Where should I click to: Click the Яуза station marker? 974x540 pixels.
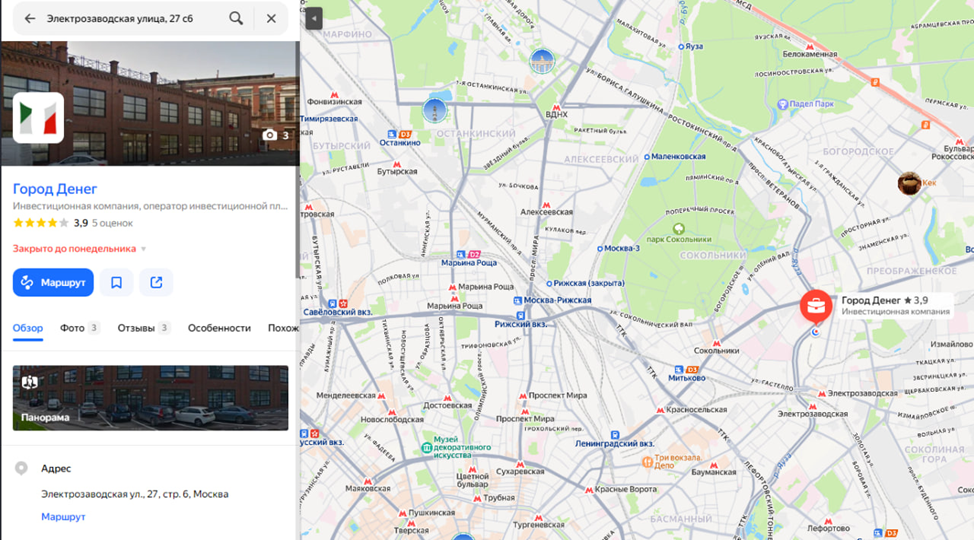pyautogui.click(x=681, y=47)
